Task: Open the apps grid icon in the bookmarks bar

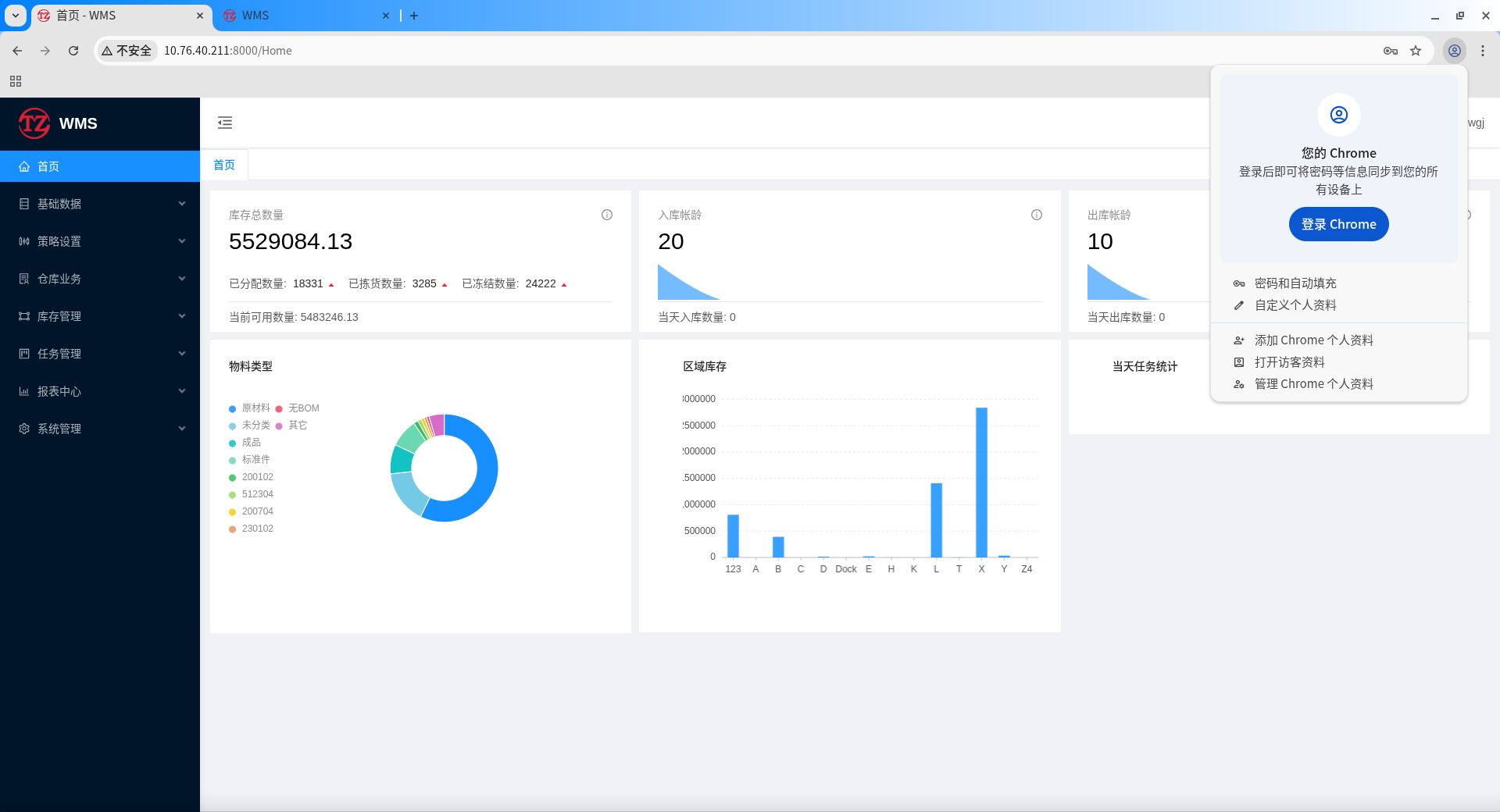Action: tap(16, 81)
